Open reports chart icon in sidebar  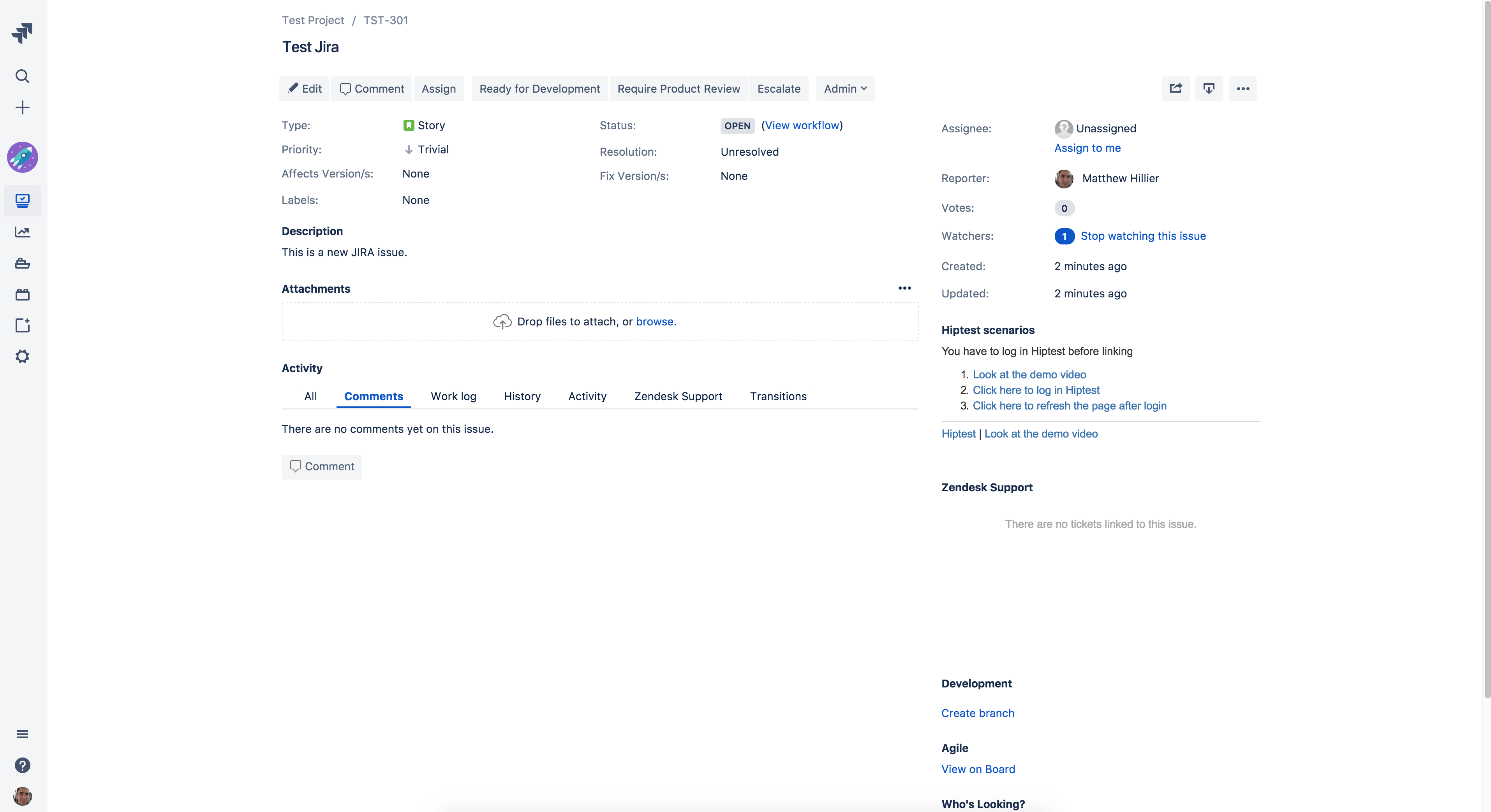tap(22, 232)
